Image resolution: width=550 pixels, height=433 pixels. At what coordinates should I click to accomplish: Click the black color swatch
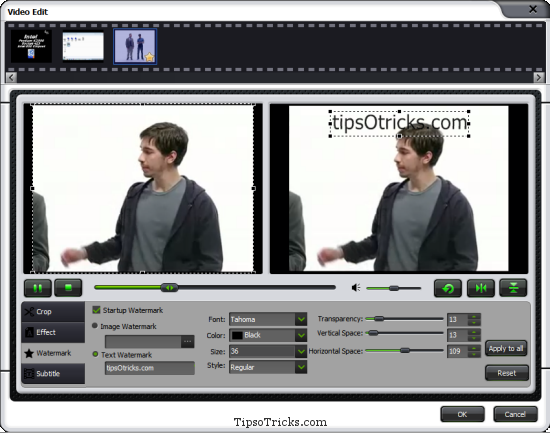point(237,335)
